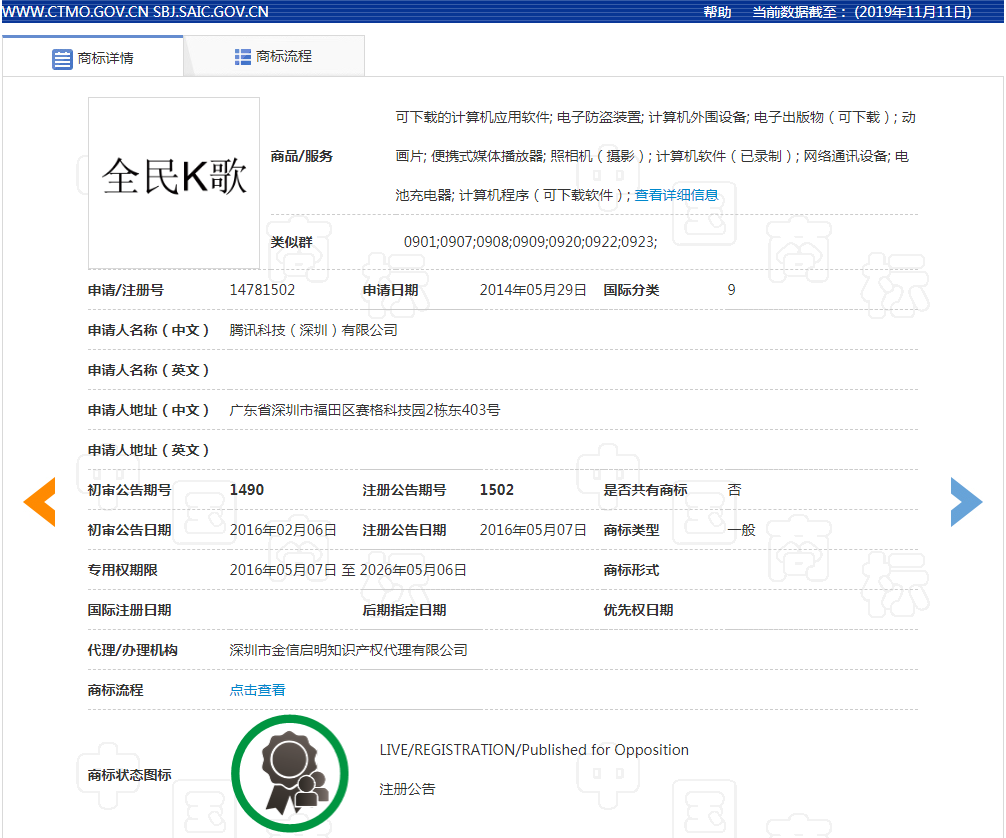The image size is (1006, 838).
Task: Select shared trademark value 否
Action: 735,490
